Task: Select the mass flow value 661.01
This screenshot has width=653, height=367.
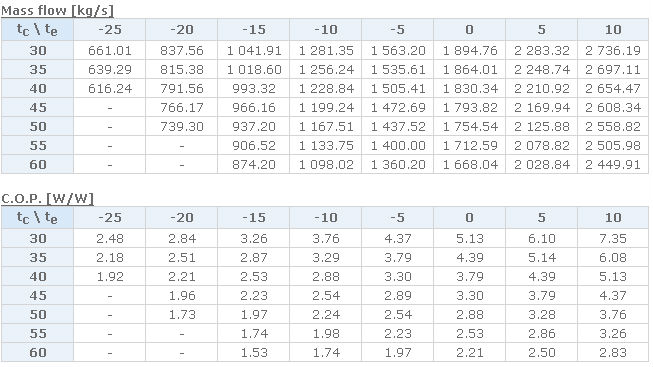Action: [110, 50]
